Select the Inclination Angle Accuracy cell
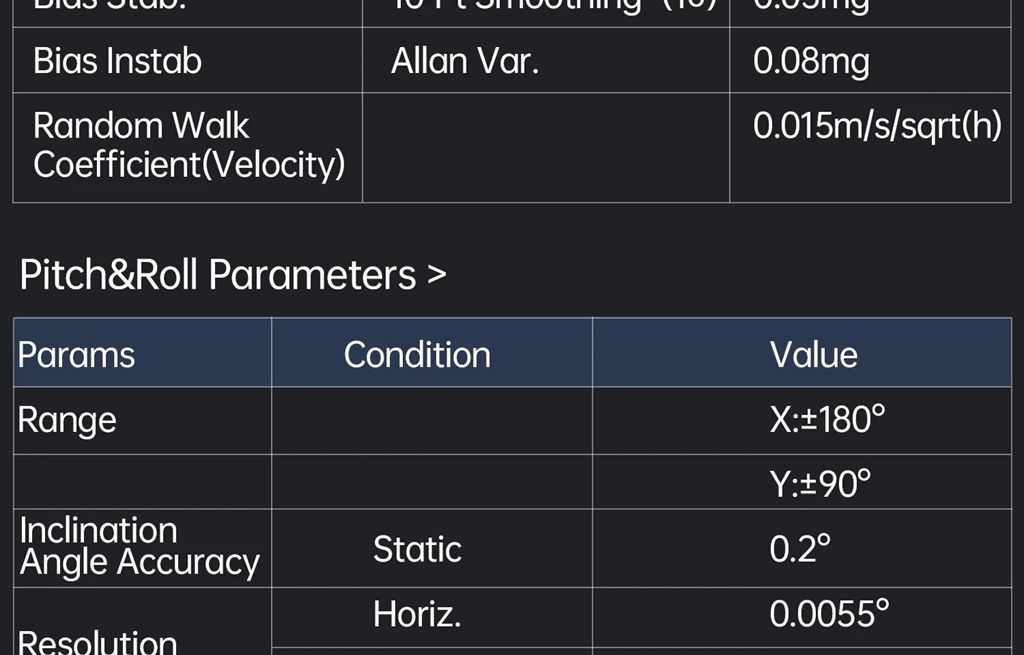Viewport: 1024px width, 655px height. coord(139,547)
